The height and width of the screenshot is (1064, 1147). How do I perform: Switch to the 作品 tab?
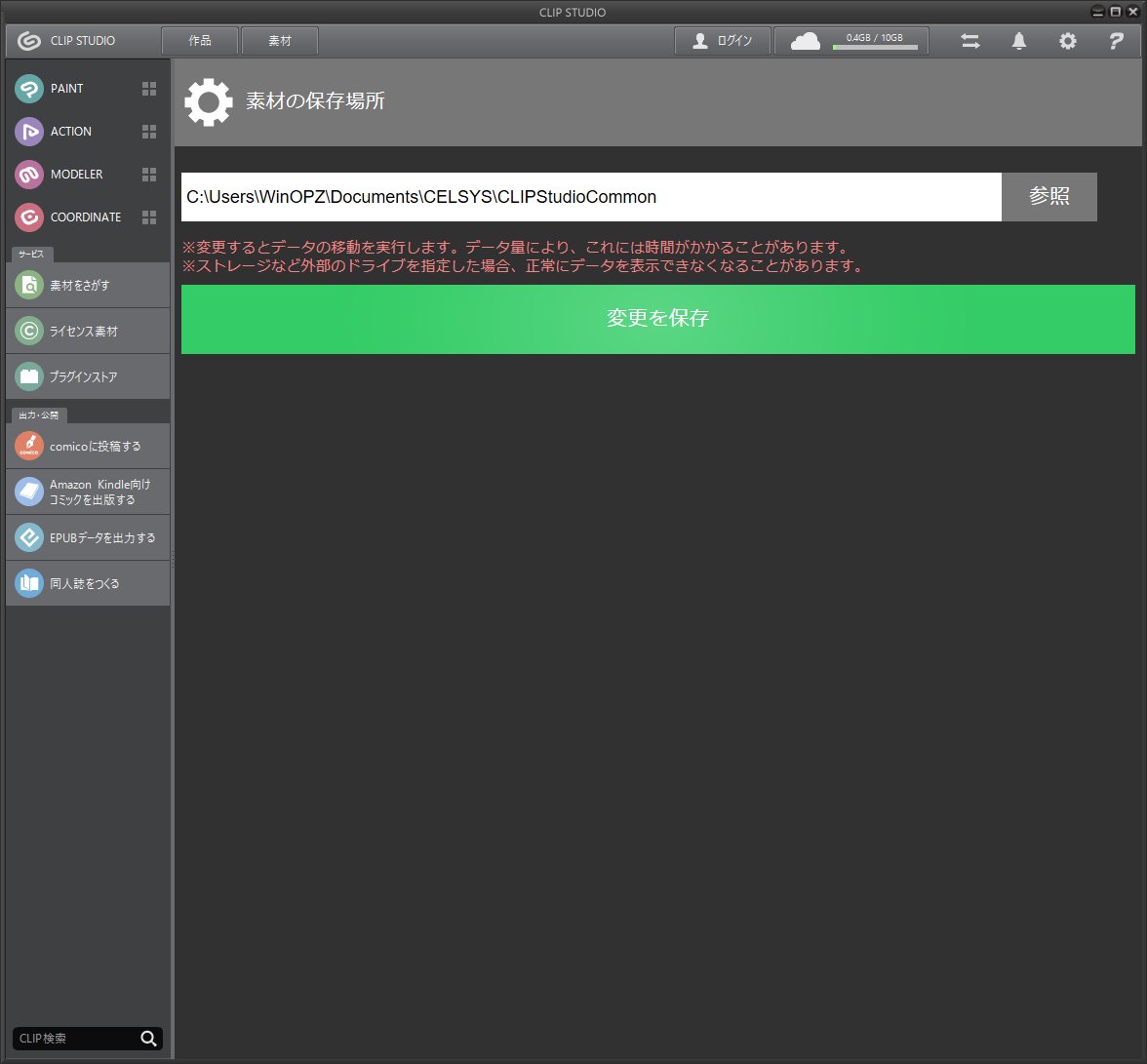pos(200,41)
